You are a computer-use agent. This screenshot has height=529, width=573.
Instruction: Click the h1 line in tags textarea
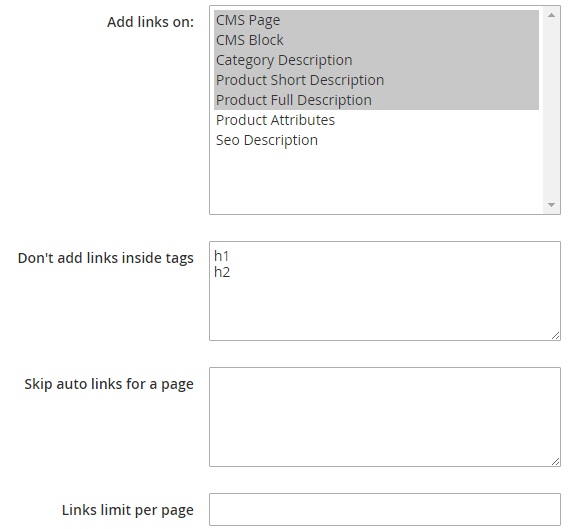(221, 256)
